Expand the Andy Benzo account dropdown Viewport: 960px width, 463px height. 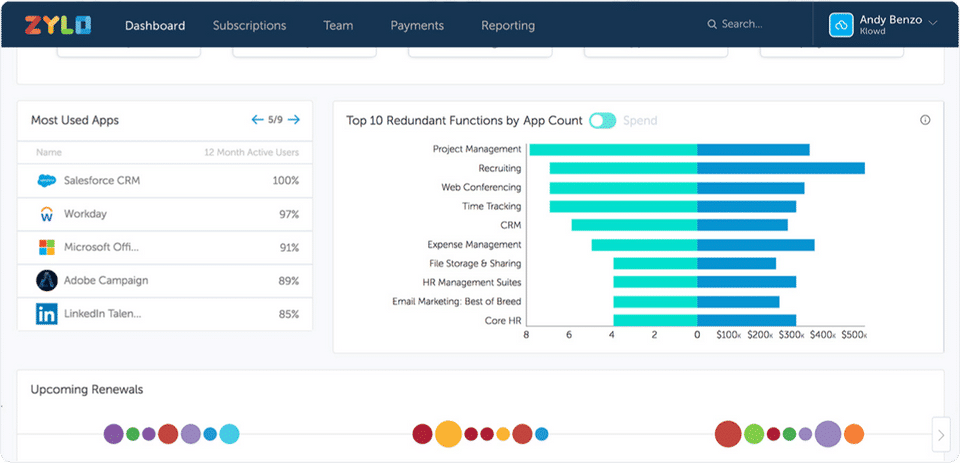(x=933, y=22)
